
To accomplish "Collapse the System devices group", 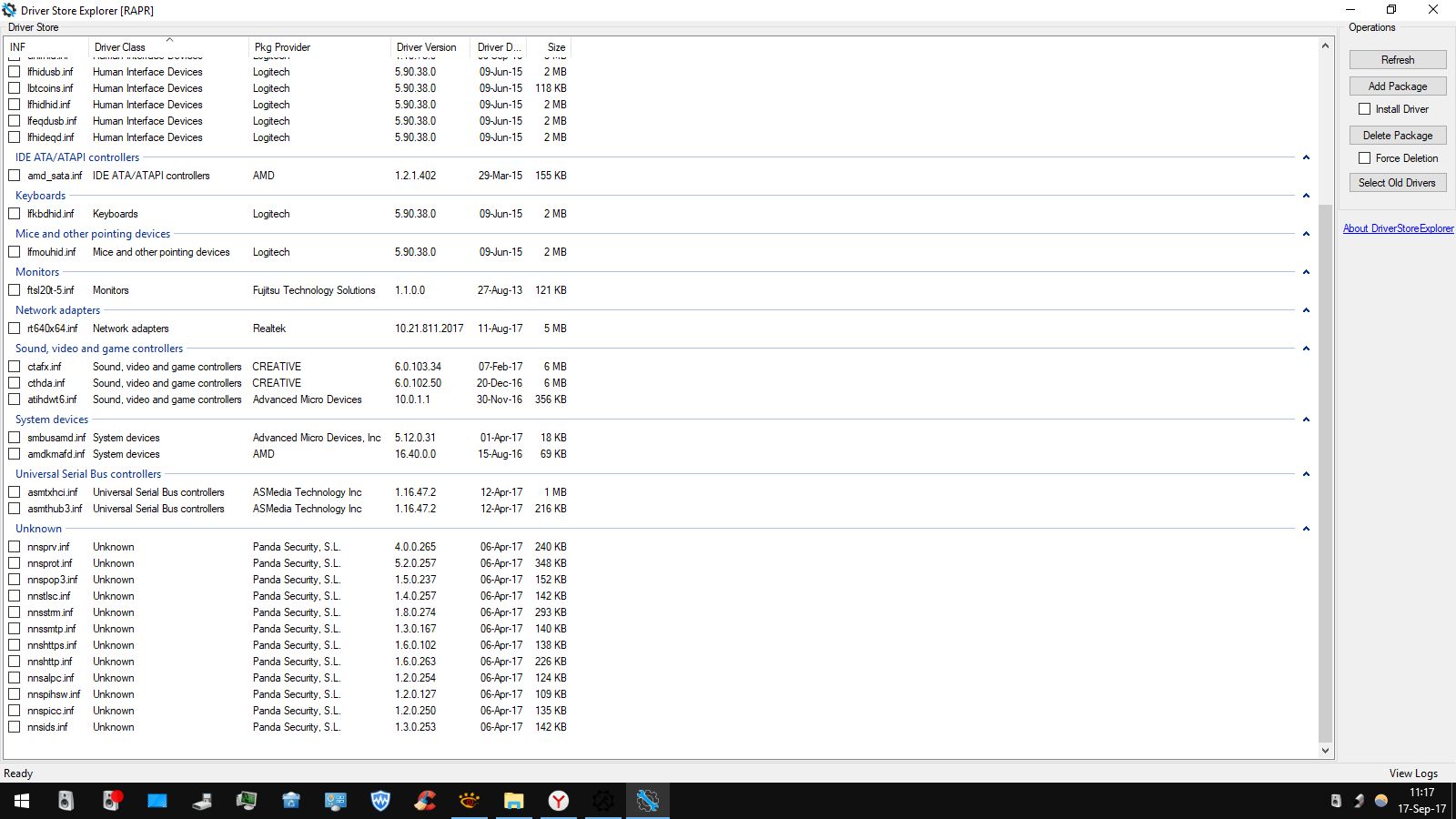I will 1306,420.
